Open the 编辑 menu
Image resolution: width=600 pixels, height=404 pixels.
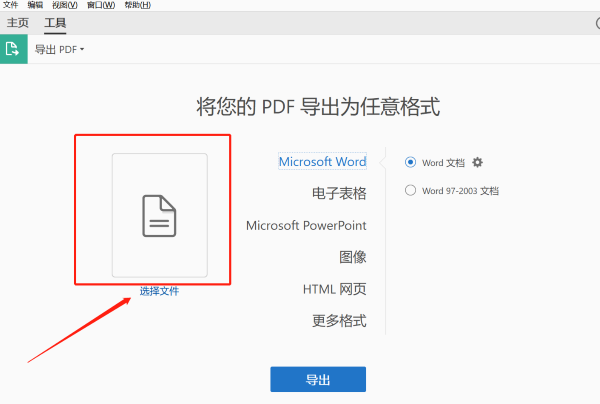click(36, 5)
